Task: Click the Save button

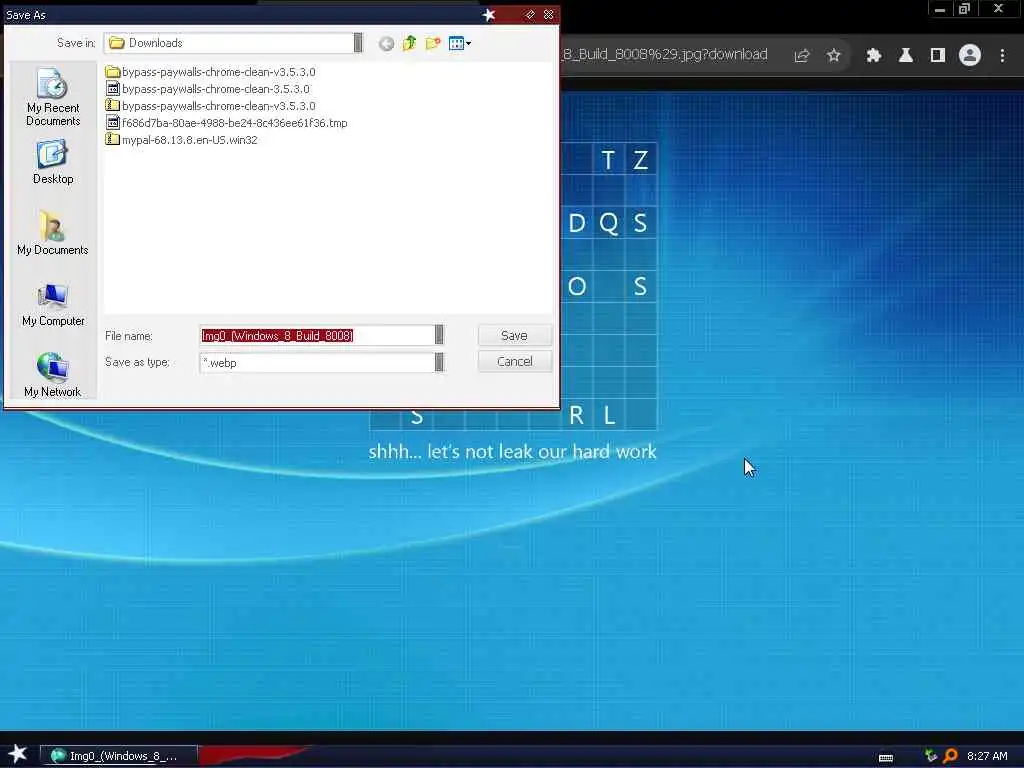Action: click(515, 335)
